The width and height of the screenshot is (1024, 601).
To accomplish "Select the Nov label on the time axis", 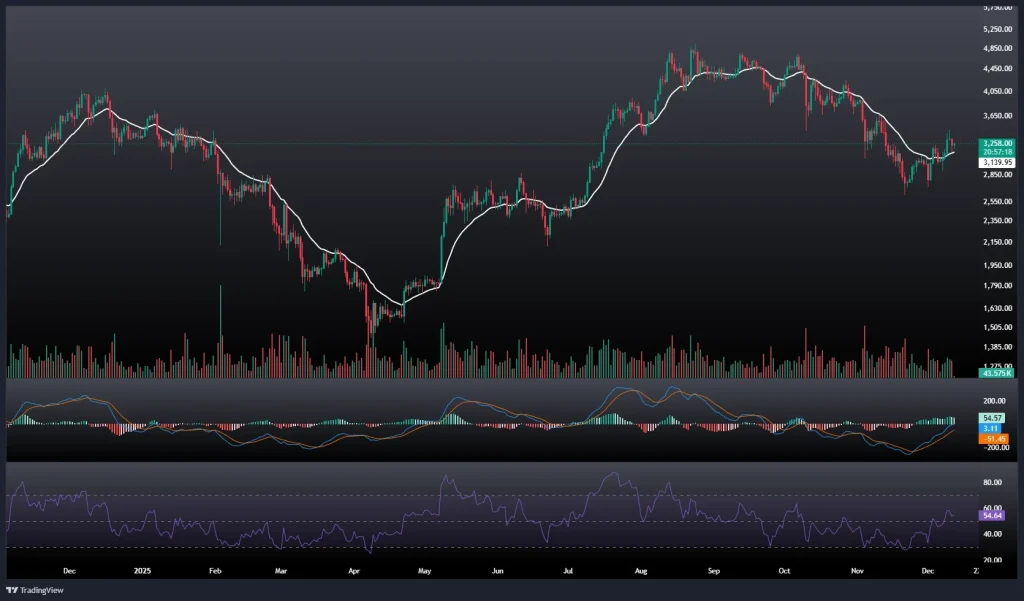I will [855, 571].
